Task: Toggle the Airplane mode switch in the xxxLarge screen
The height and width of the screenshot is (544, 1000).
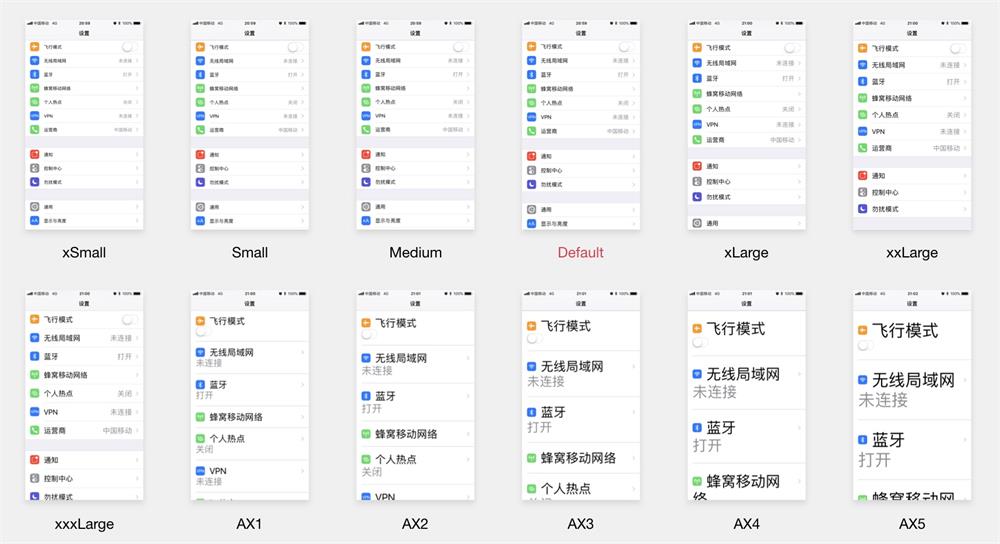Action: click(x=129, y=320)
